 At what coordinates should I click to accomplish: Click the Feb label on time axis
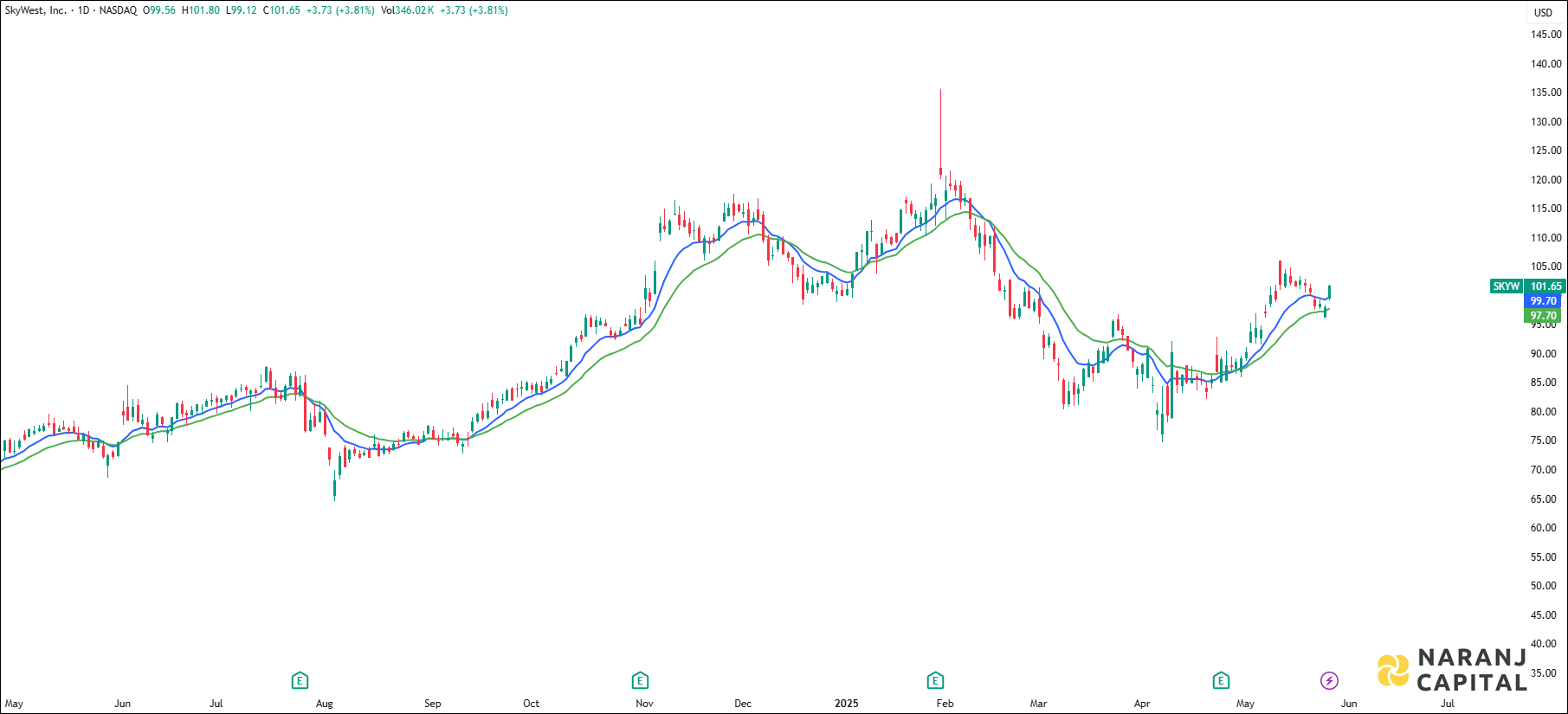pos(945,704)
